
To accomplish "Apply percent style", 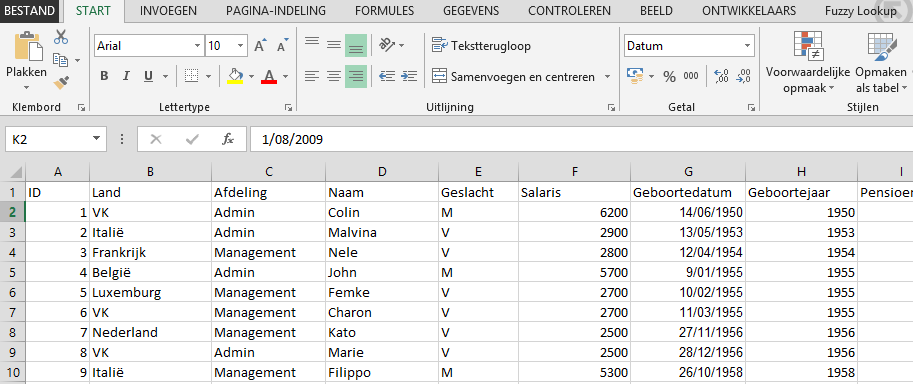I will coord(670,76).
